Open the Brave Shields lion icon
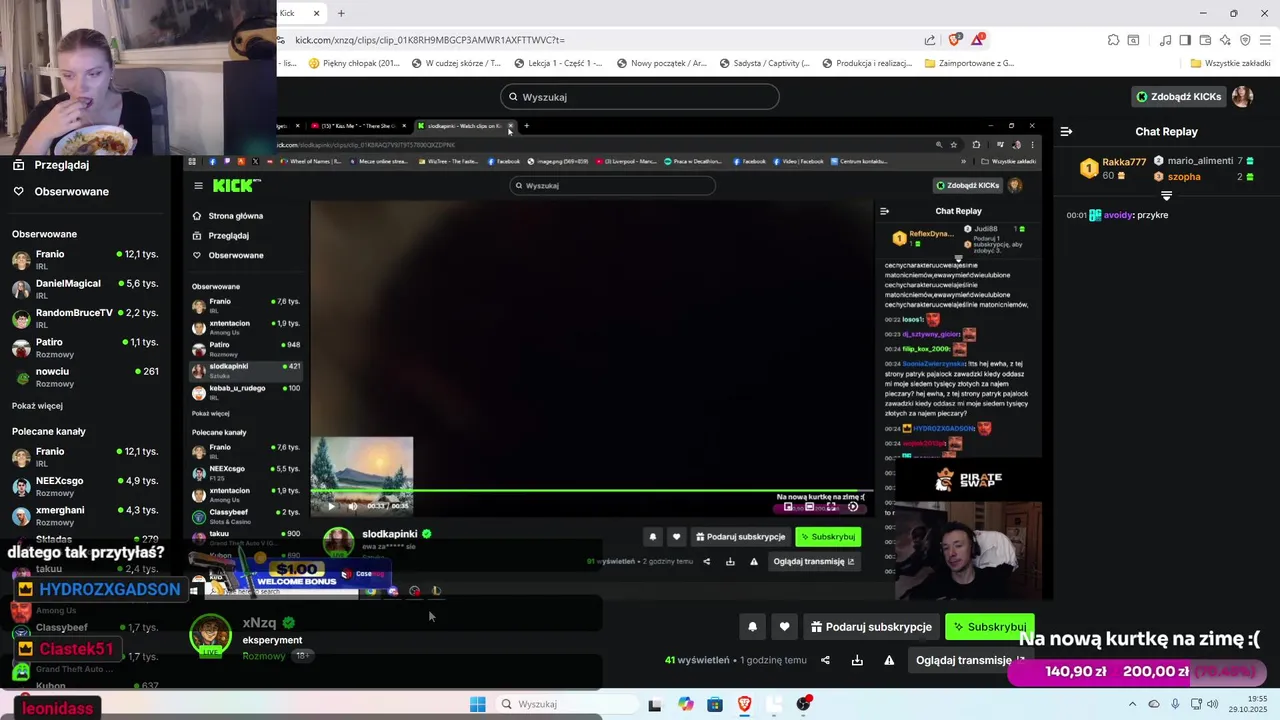This screenshot has width=1280, height=720. pyautogui.click(x=955, y=40)
